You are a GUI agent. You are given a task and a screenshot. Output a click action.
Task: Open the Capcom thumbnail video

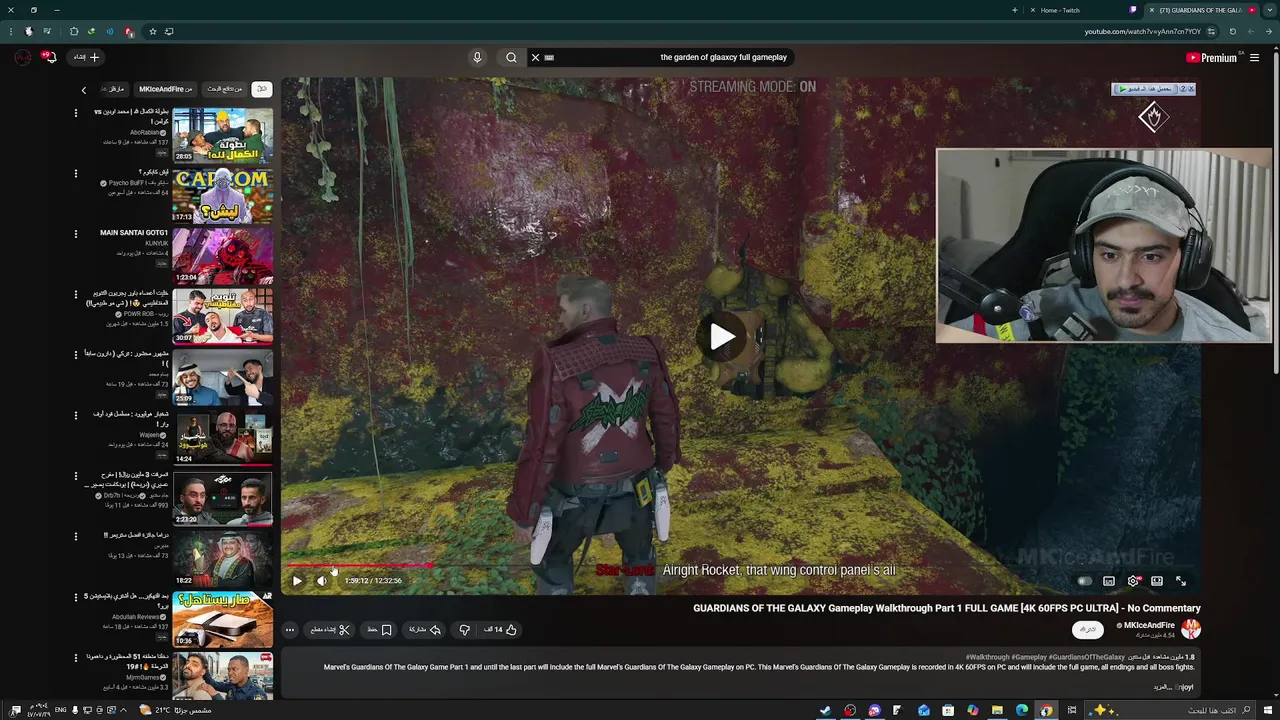click(x=222, y=196)
